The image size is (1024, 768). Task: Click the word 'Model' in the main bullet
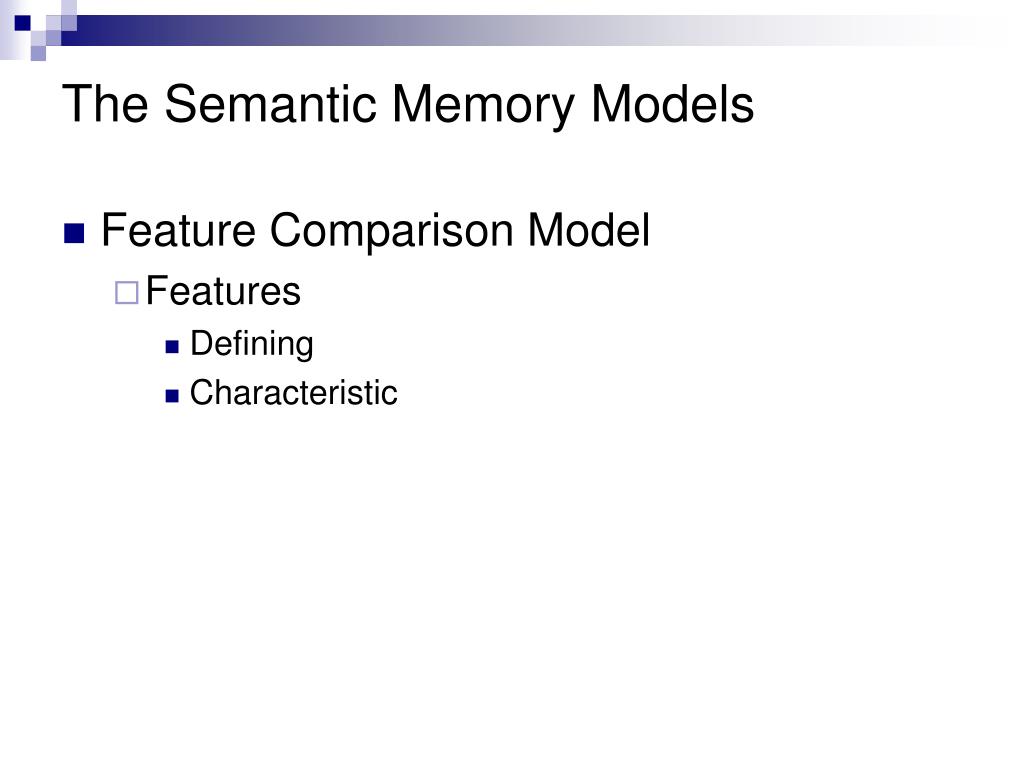588,231
